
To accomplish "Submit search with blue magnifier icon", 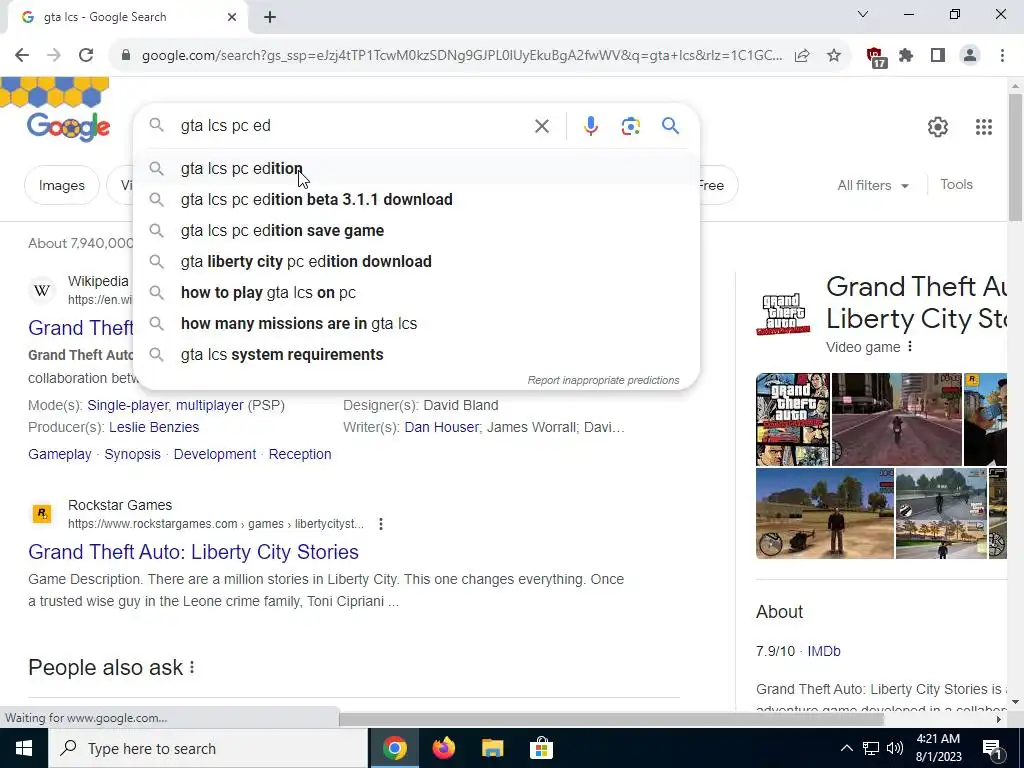I will pyautogui.click(x=670, y=126).
